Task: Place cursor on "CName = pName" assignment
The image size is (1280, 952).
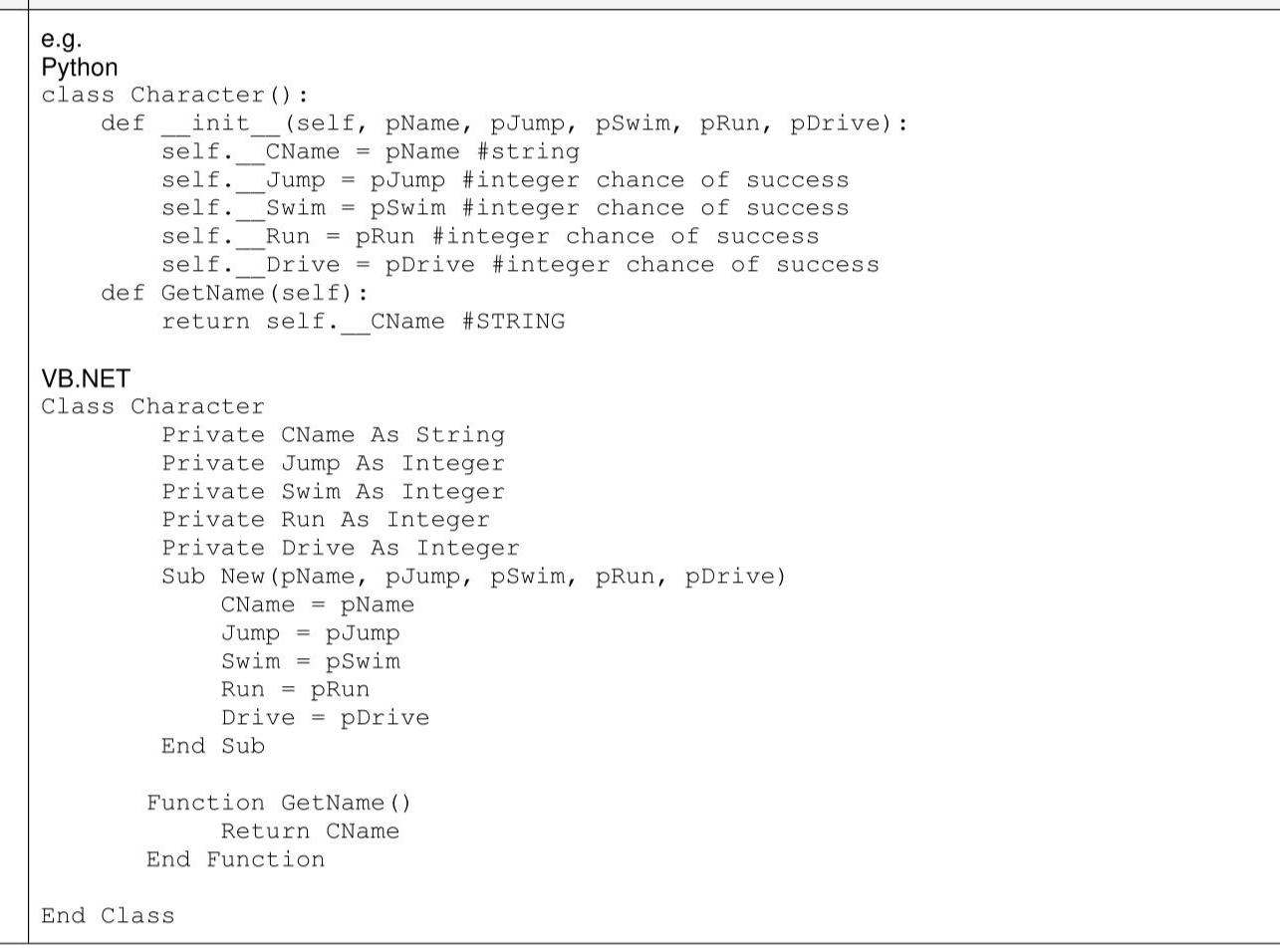Action: (317, 605)
